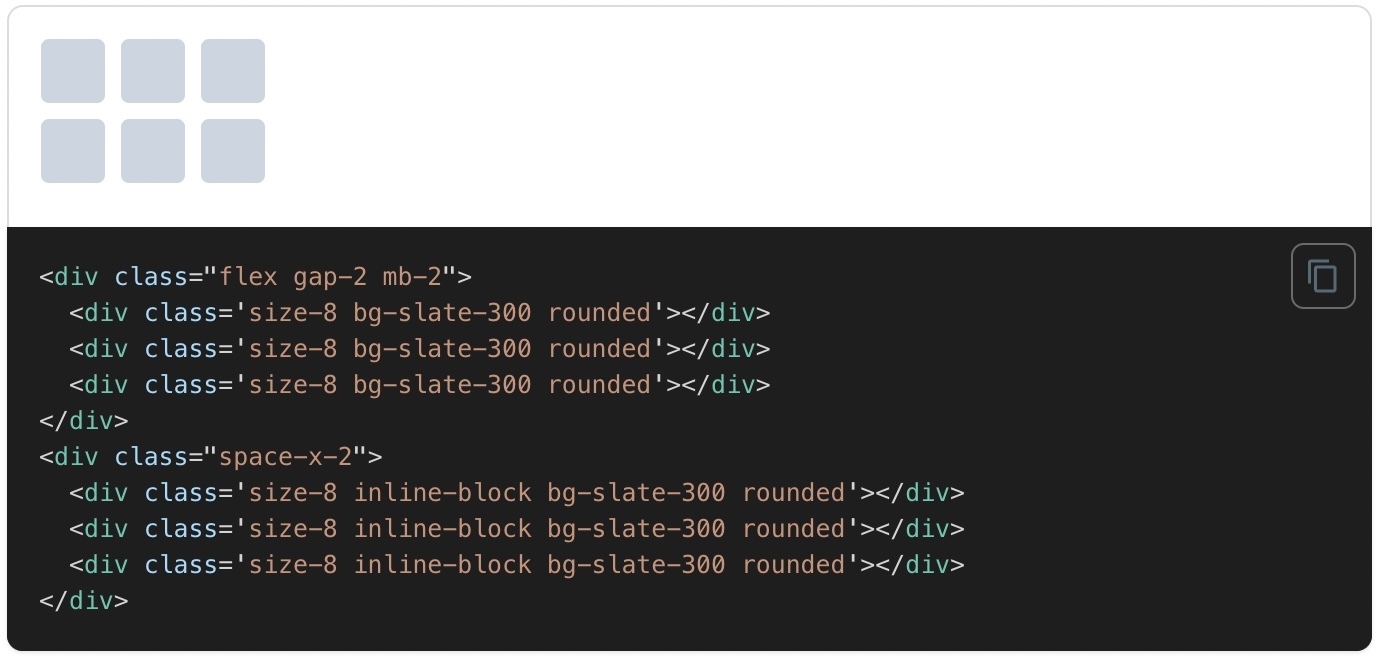Copy the code snippet to clipboard

[1322, 276]
